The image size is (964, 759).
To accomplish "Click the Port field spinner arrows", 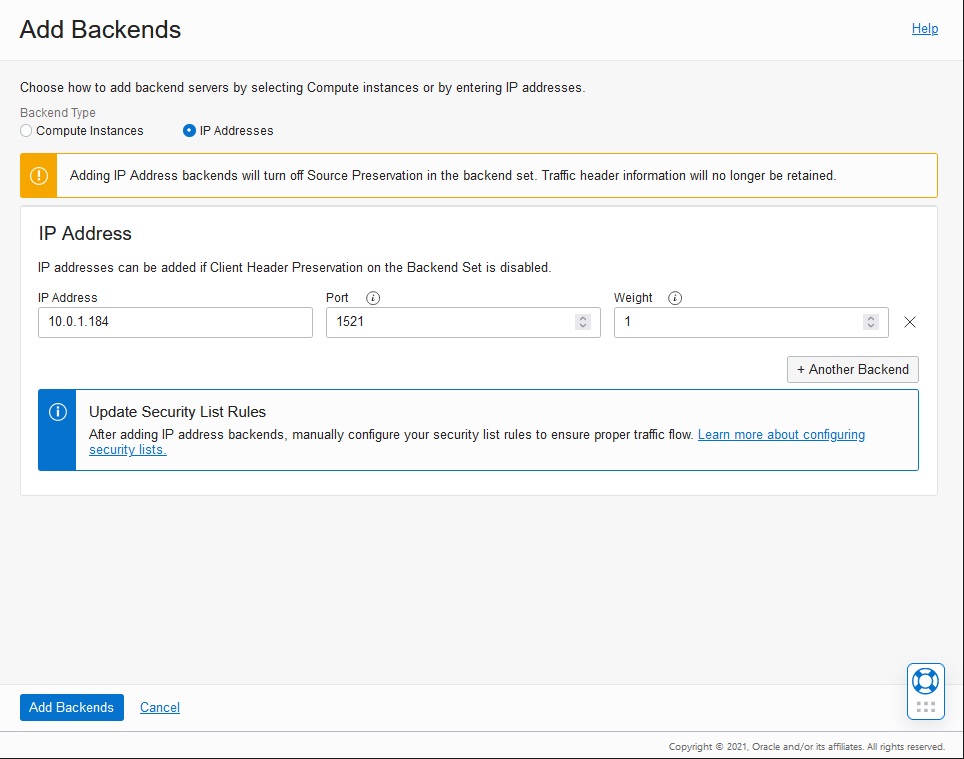I will pyautogui.click(x=583, y=322).
